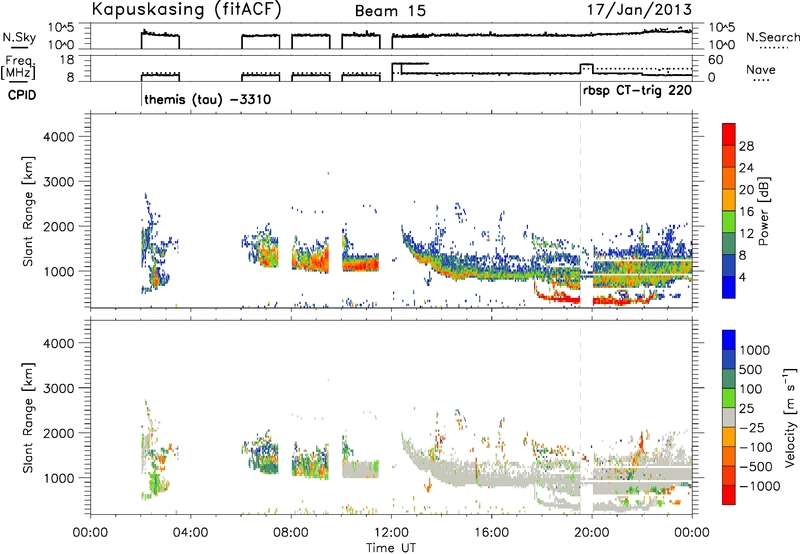800x554 pixels.
Task: Click the 'Beam 15' label
Action: tap(390, 11)
